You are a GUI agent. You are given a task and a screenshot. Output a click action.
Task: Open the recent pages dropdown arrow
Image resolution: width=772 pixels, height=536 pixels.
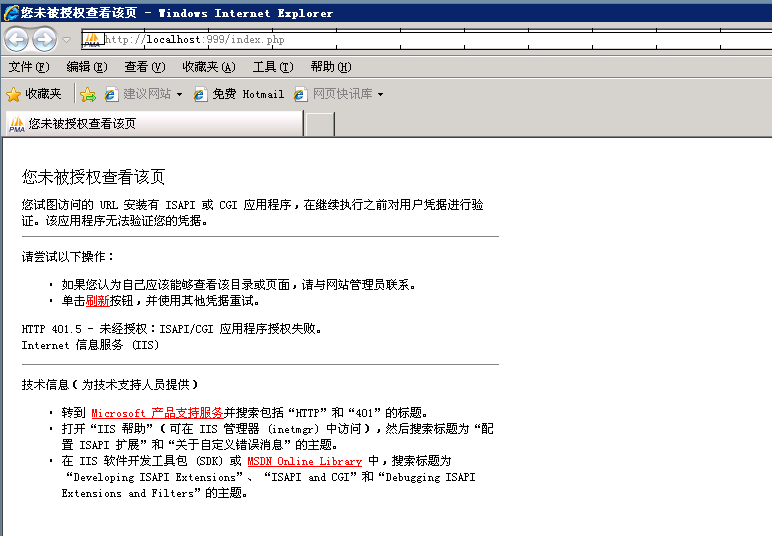click(x=67, y=40)
